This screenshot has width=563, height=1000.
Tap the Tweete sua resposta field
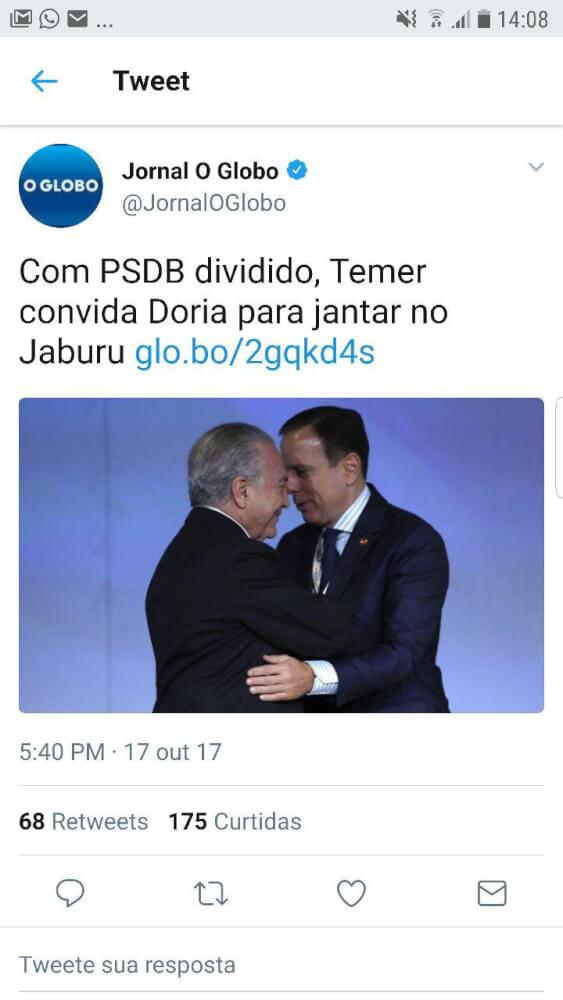pos(281,964)
